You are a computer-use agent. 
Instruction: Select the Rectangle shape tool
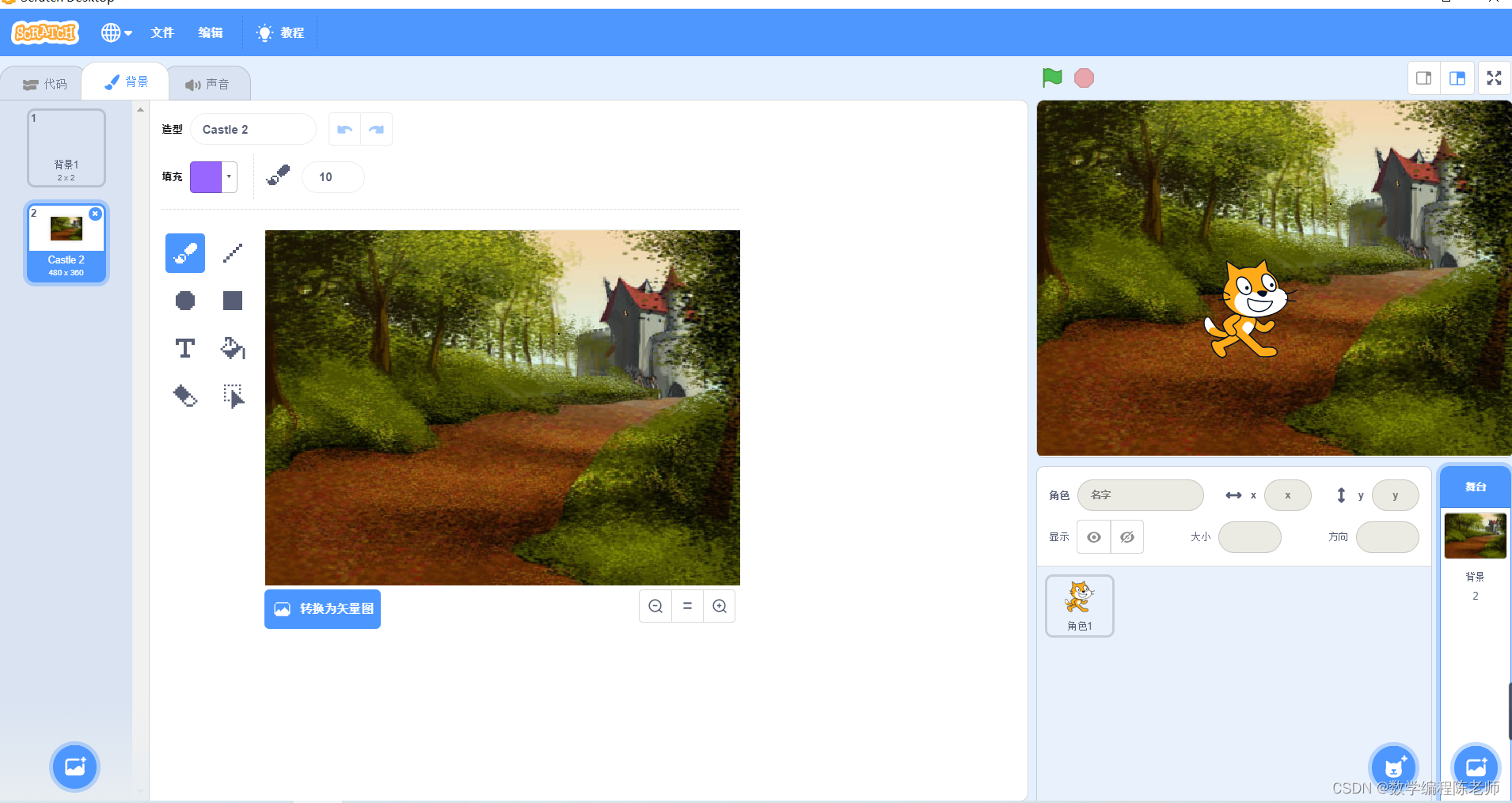tap(233, 301)
